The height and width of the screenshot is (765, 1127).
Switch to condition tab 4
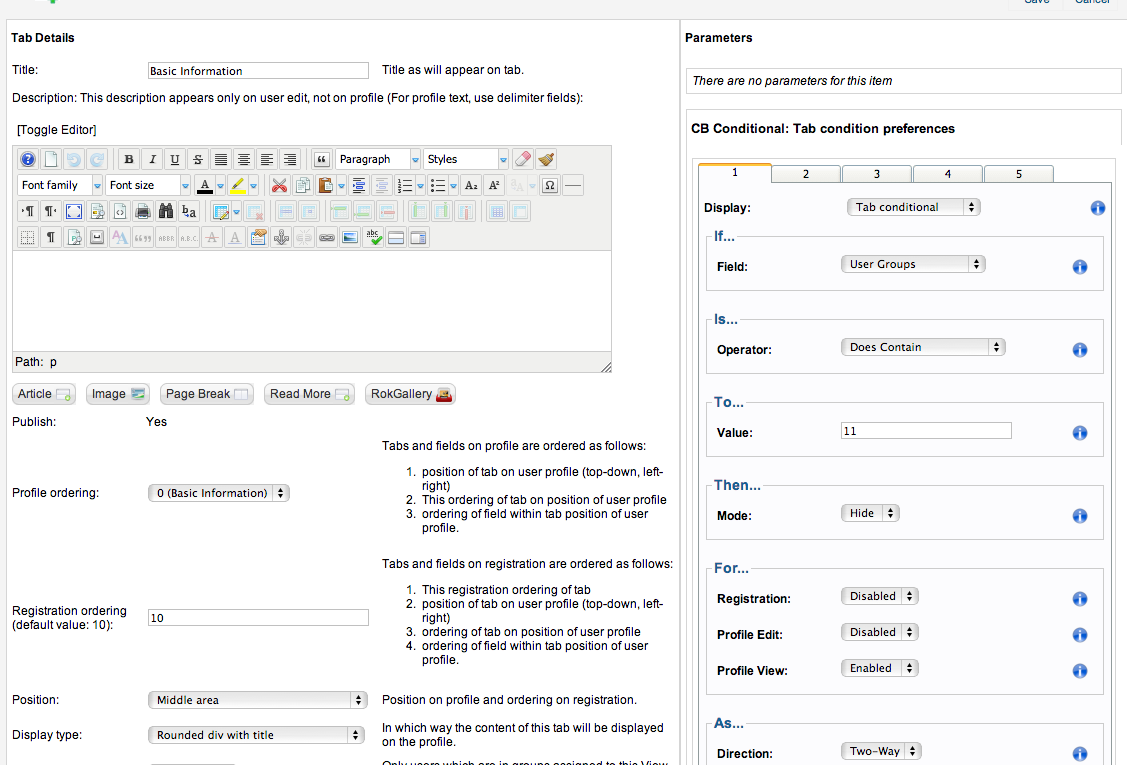[x=947, y=174]
